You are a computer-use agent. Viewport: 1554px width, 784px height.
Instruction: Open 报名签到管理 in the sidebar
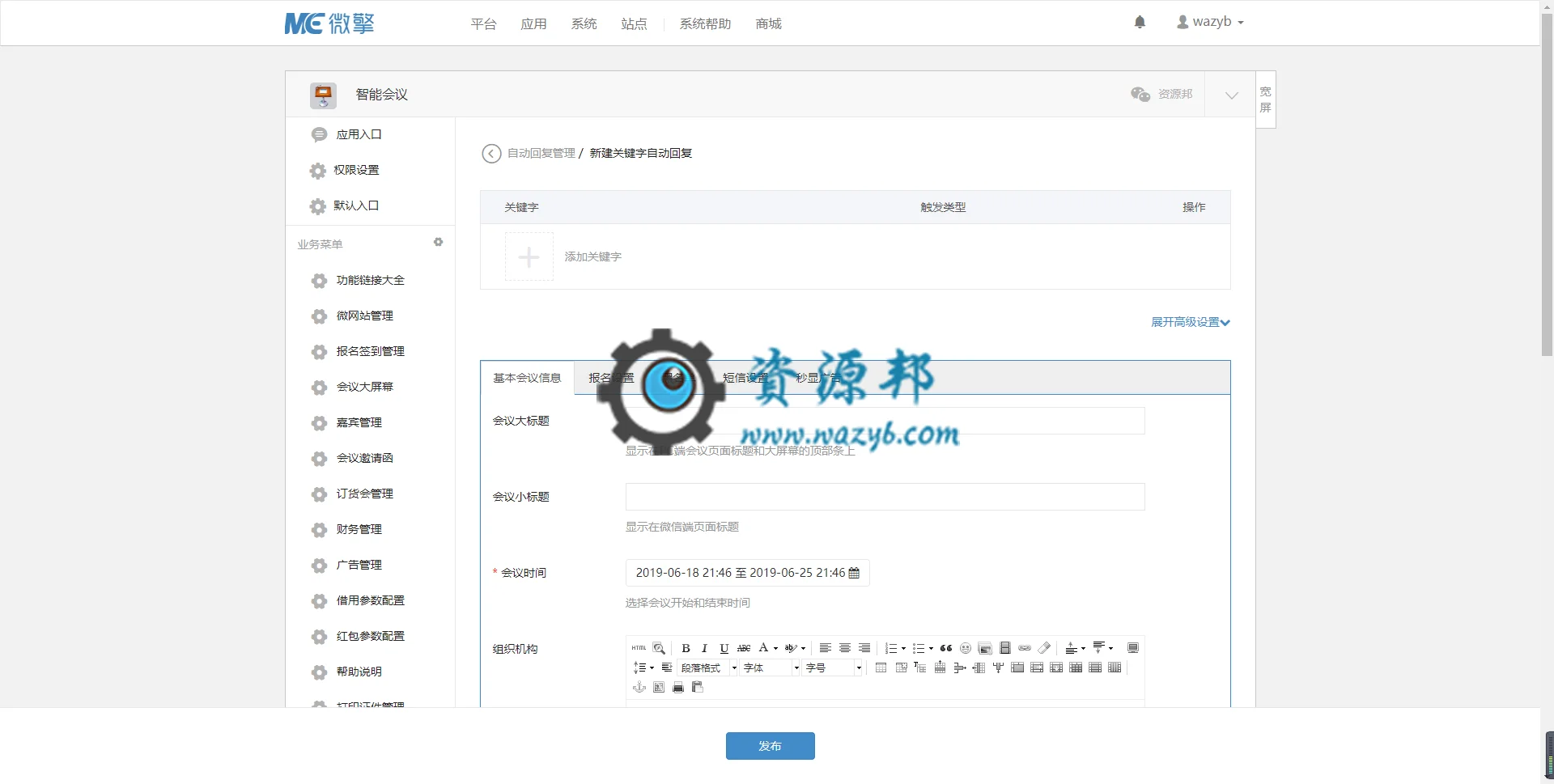(x=370, y=351)
